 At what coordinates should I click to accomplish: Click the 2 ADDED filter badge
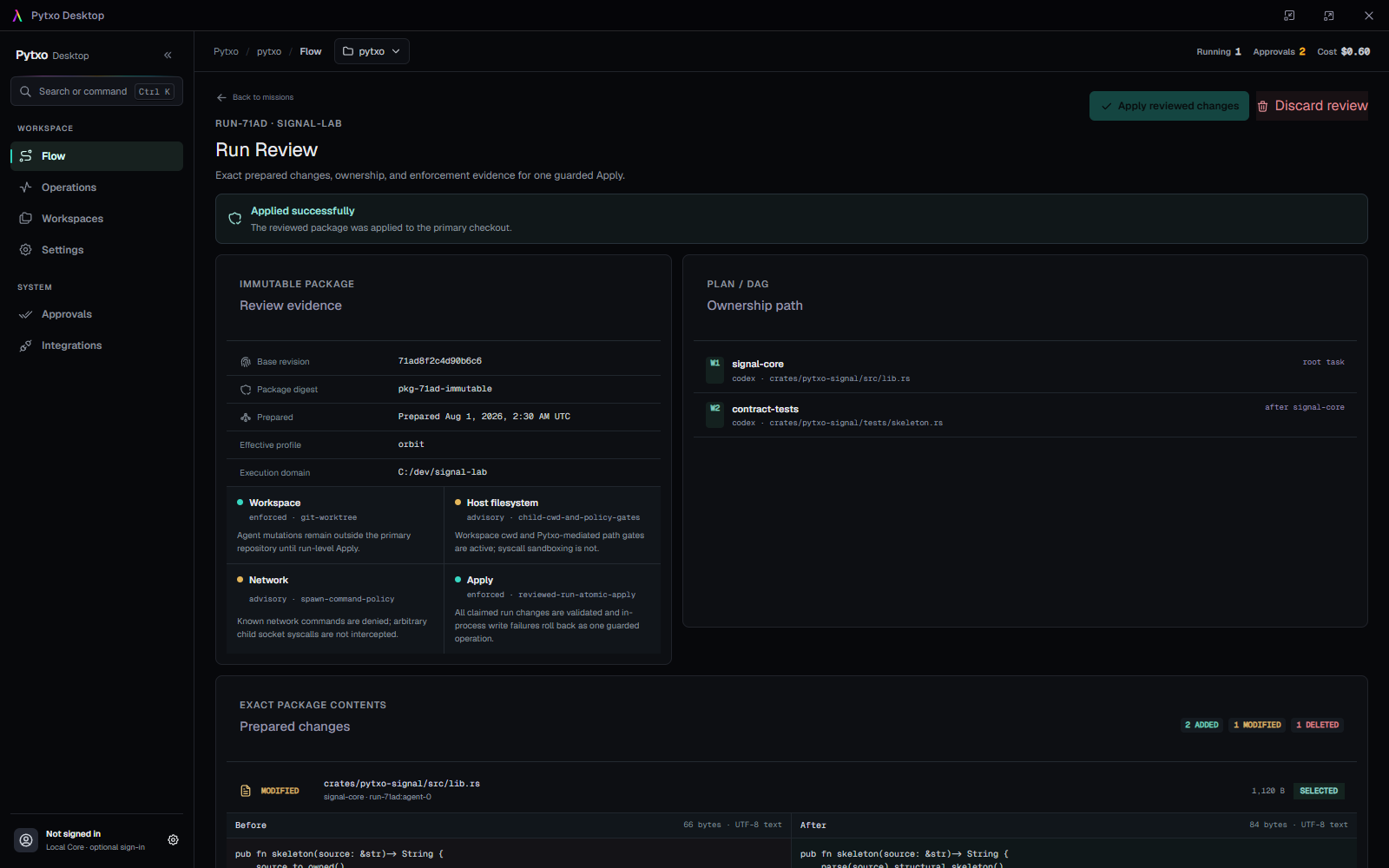click(x=1201, y=725)
